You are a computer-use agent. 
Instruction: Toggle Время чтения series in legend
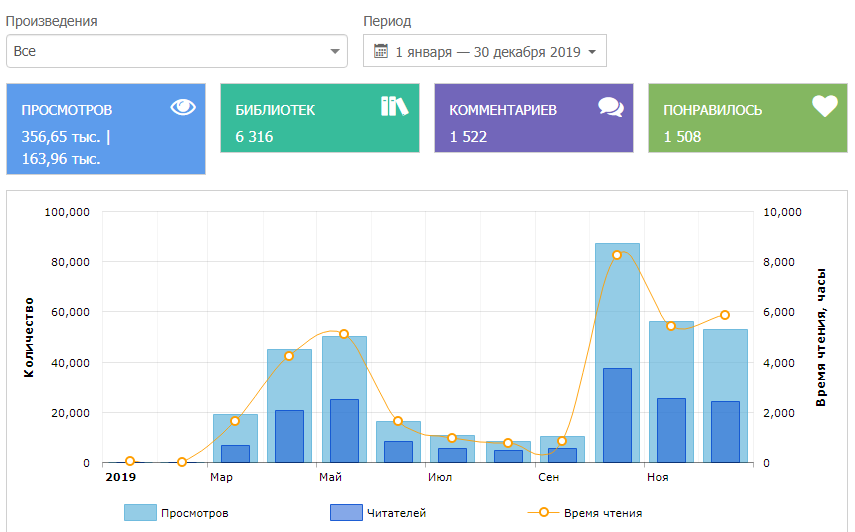point(597,513)
